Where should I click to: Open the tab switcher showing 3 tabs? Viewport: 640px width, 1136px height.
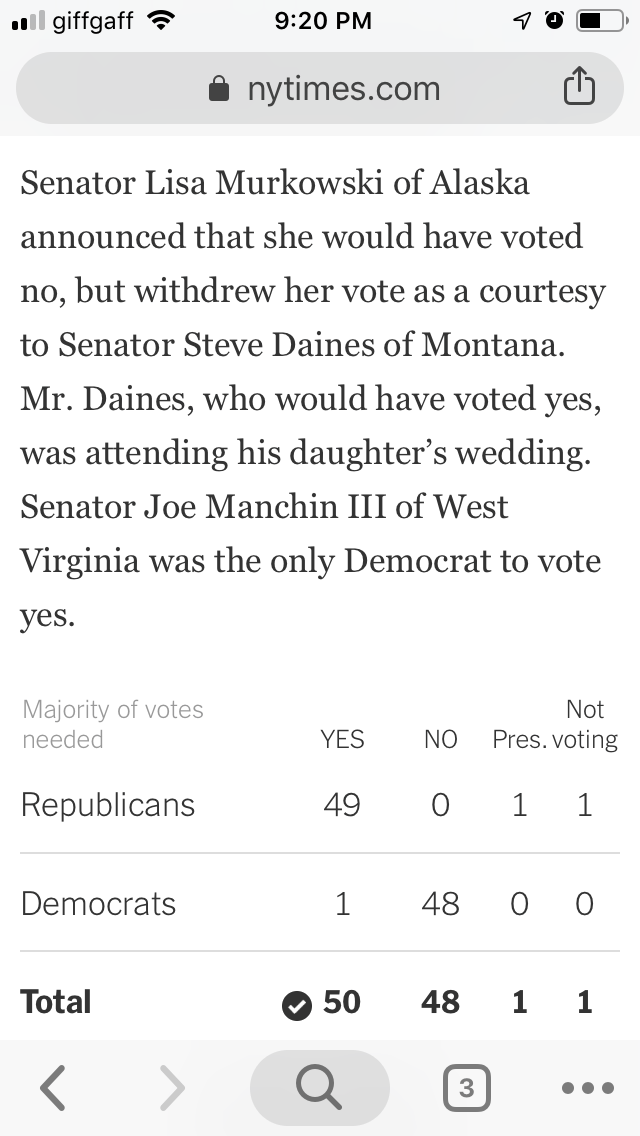click(466, 1088)
